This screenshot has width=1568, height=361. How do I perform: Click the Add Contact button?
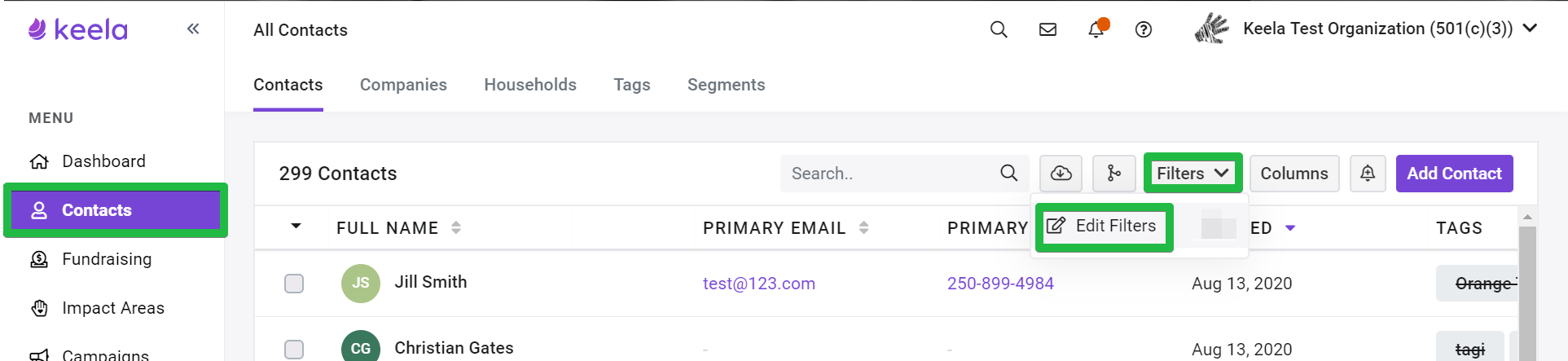(x=1454, y=174)
